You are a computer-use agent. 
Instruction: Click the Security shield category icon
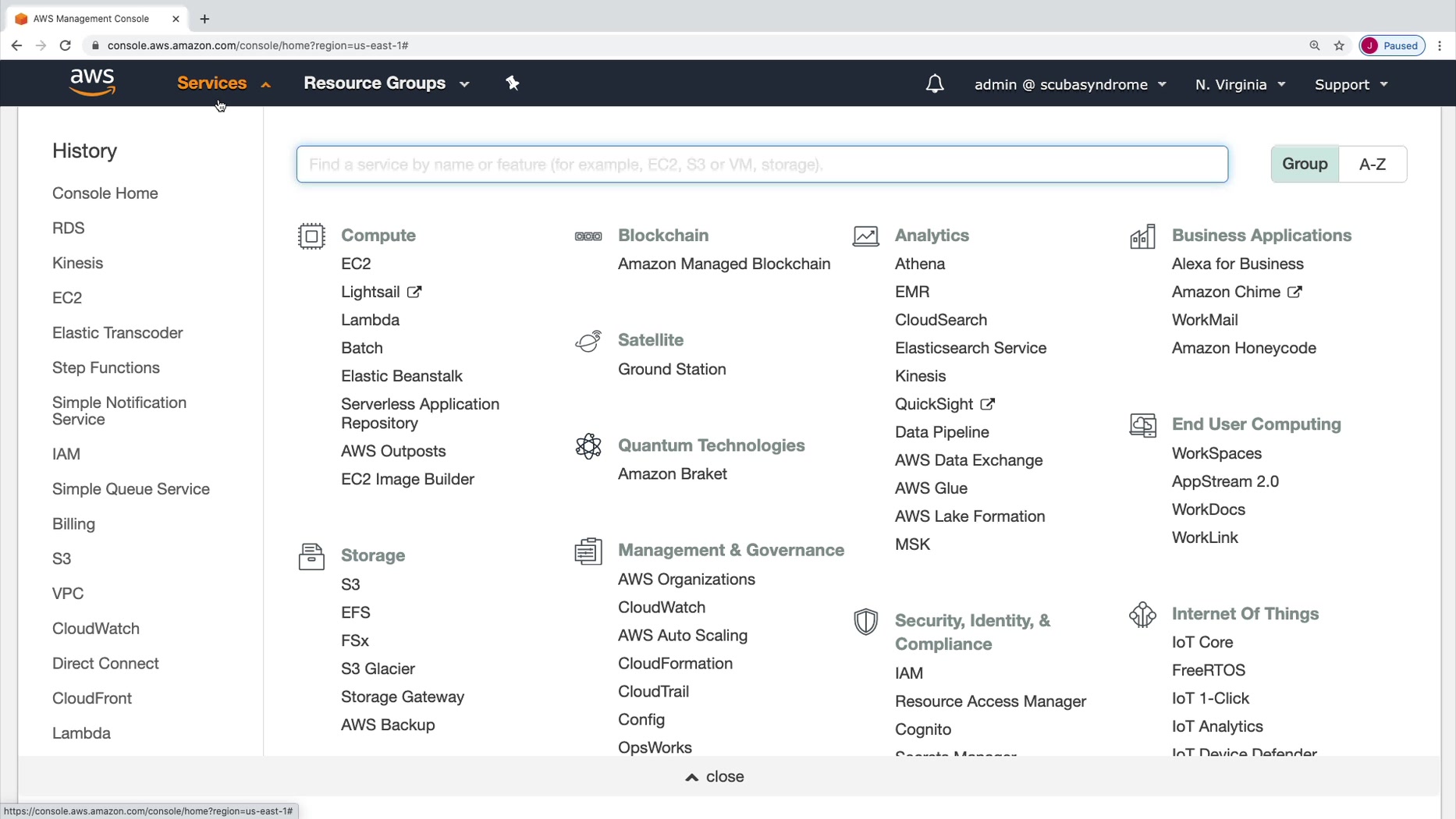[x=865, y=622]
